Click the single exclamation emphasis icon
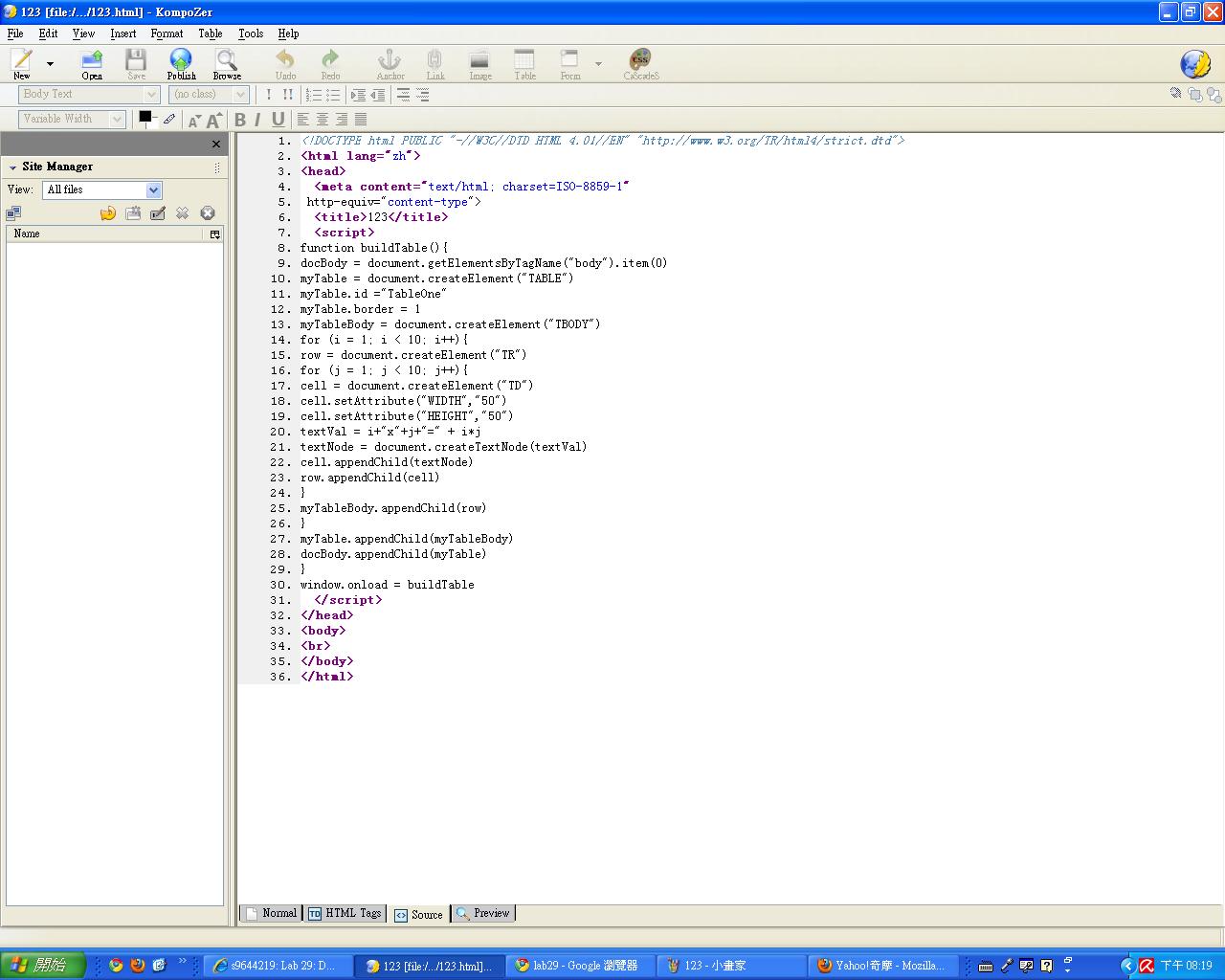The height and width of the screenshot is (980, 1225). coord(269,94)
